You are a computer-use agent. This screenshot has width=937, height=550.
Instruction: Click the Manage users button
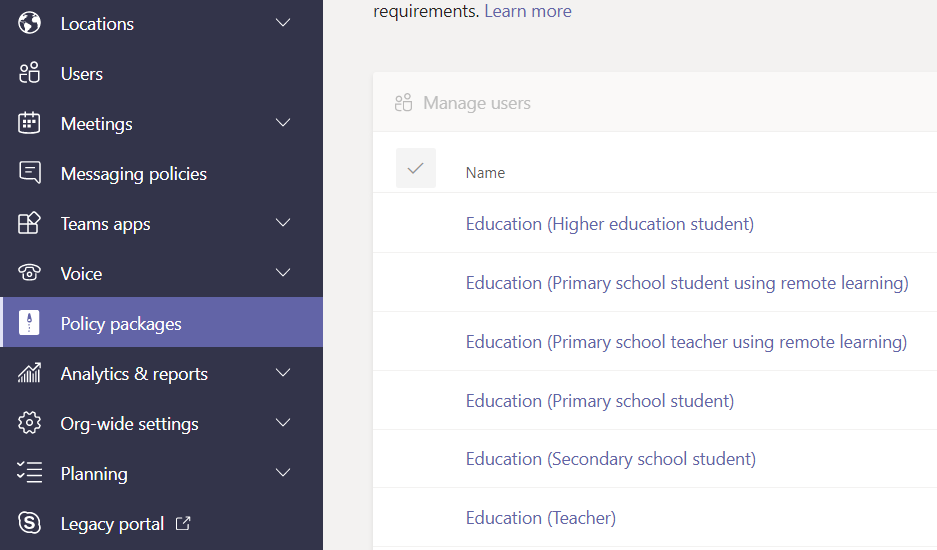click(x=463, y=103)
